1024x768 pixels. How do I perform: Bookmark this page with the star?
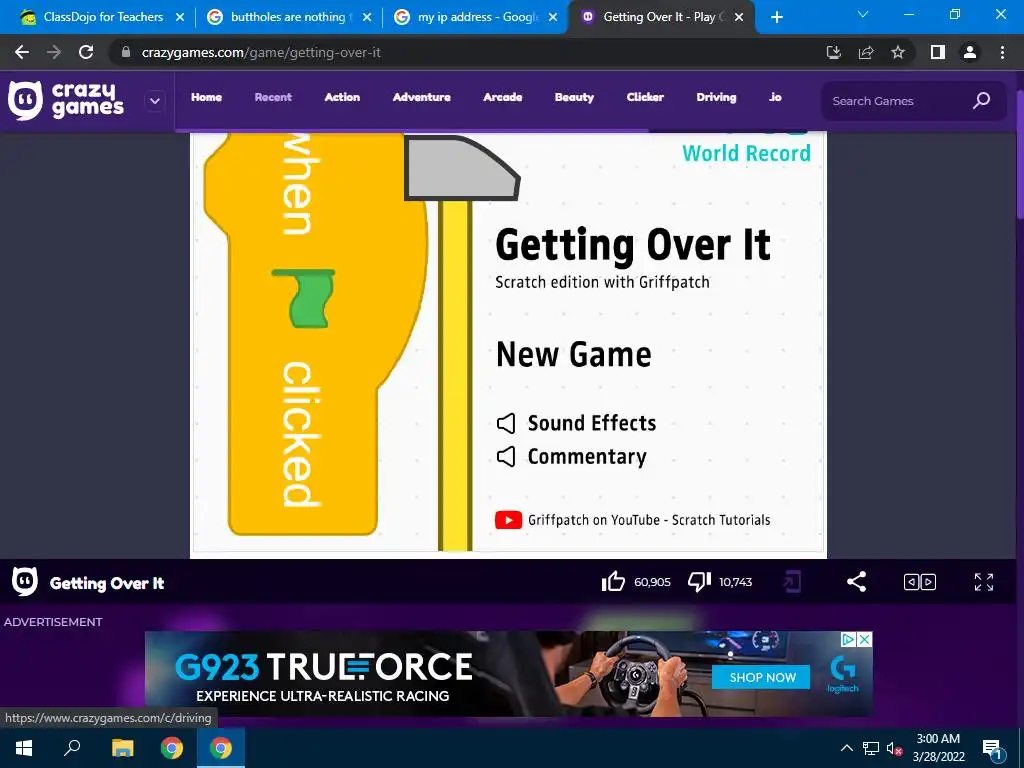click(x=898, y=52)
